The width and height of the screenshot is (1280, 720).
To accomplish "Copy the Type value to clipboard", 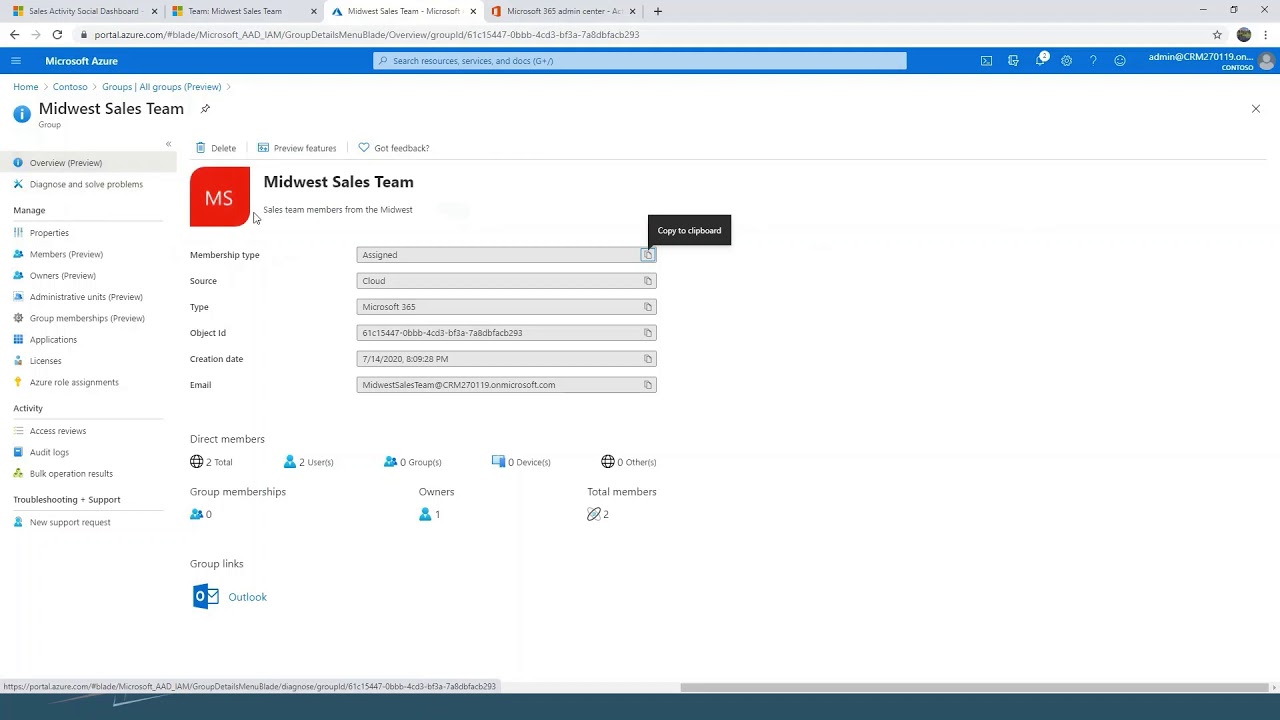I will [x=648, y=307].
